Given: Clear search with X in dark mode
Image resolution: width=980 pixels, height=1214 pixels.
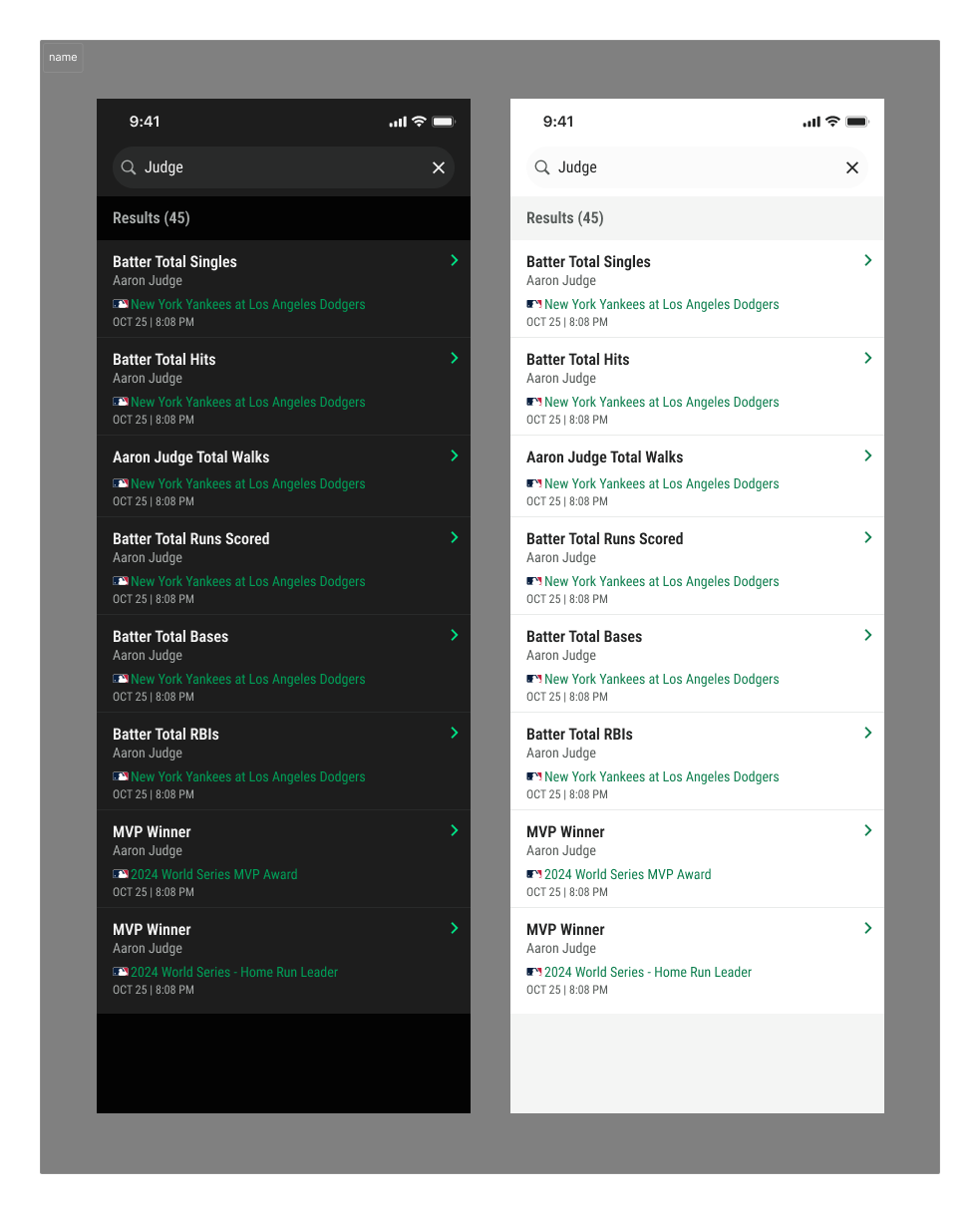Looking at the screenshot, I should click(439, 167).
